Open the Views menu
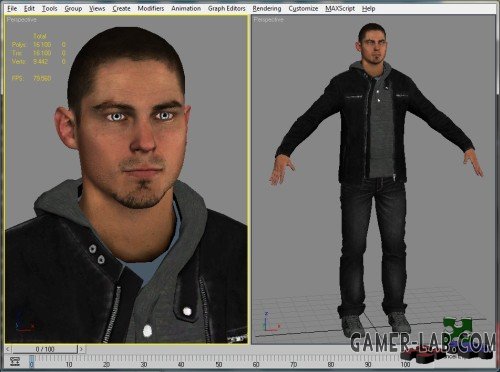Viewport: 500px width, 372px height. (97, 8)
